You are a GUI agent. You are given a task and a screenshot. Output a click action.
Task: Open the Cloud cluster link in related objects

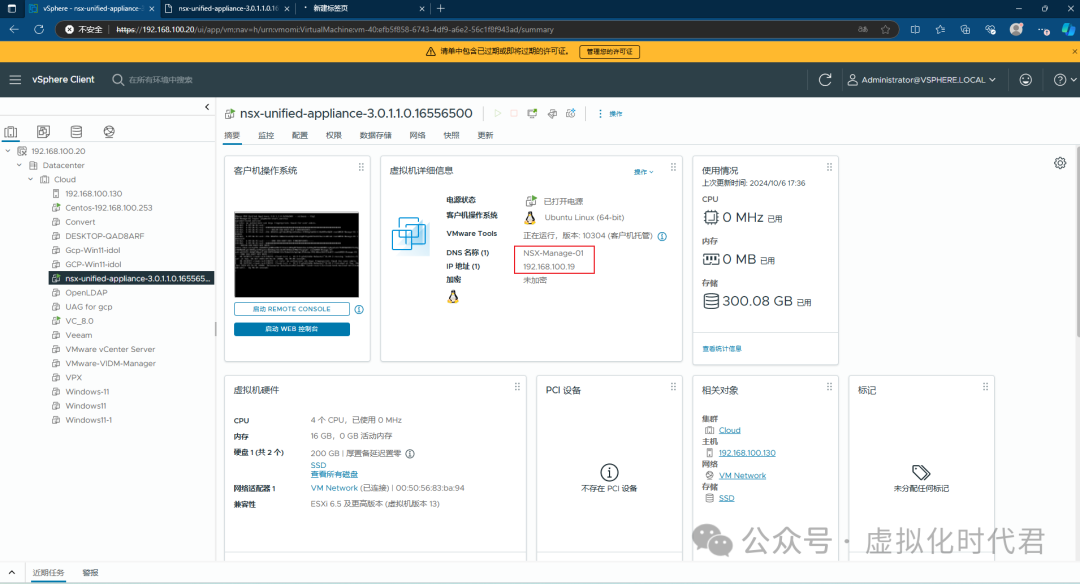pyautogui.click(x=729, y=430)
